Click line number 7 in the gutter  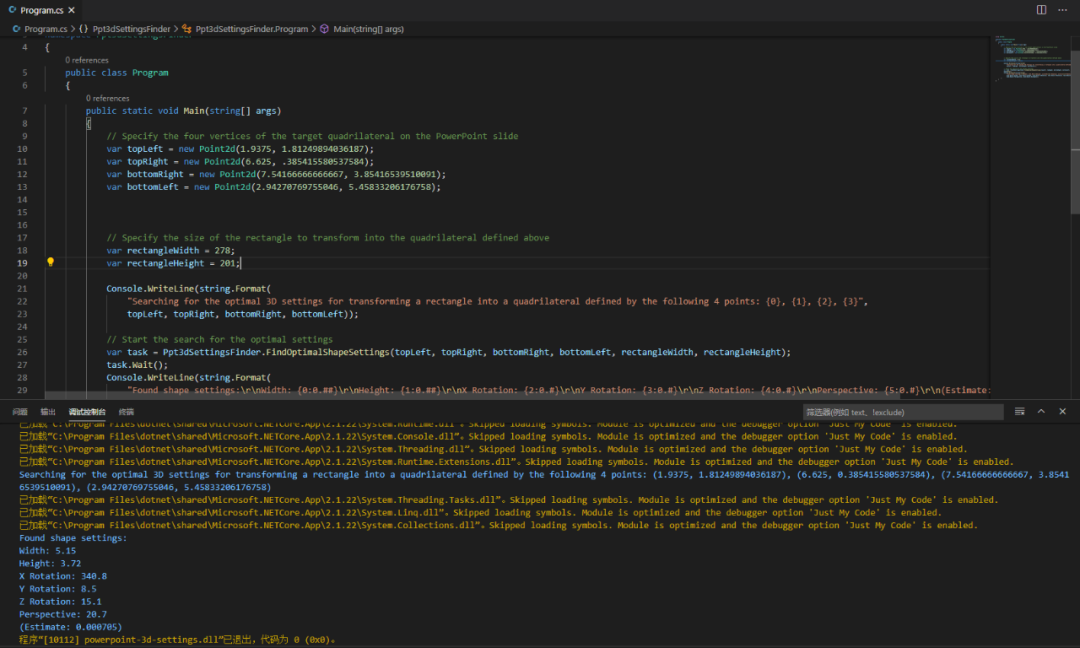[25, 111]
